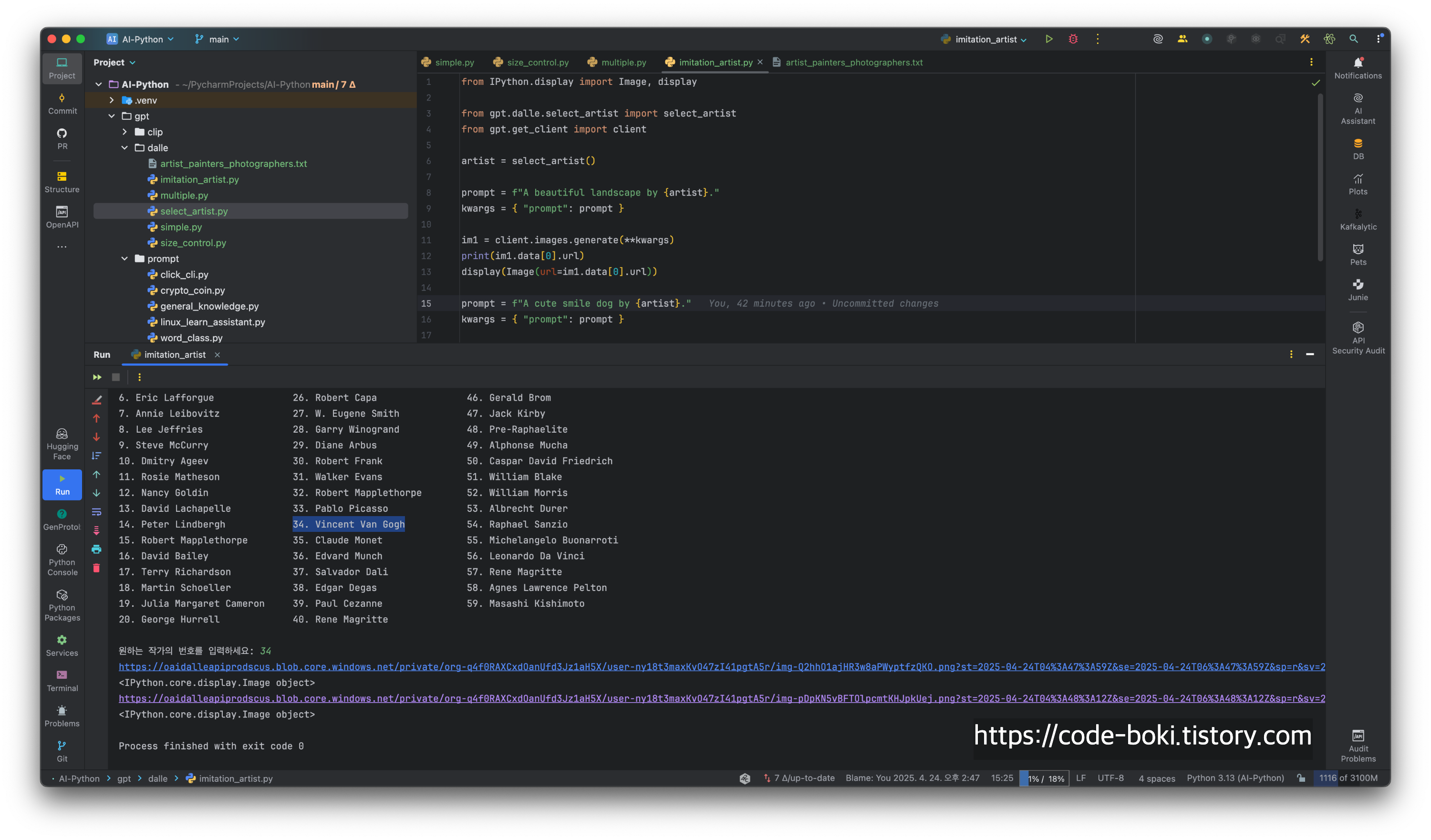Image resolution: width=1431 pixels, height=840 pixels.
Task: Expand the .venv folder
Action: point(111,100)
